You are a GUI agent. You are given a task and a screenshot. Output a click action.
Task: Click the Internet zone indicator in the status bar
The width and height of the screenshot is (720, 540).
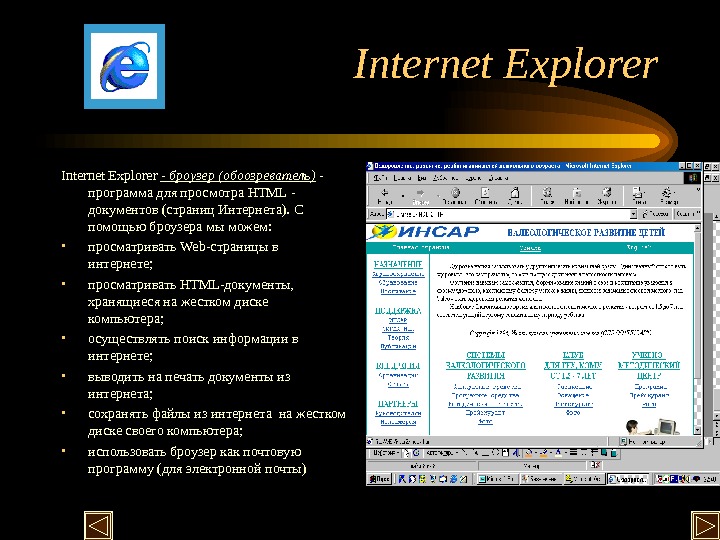(644, 442)
